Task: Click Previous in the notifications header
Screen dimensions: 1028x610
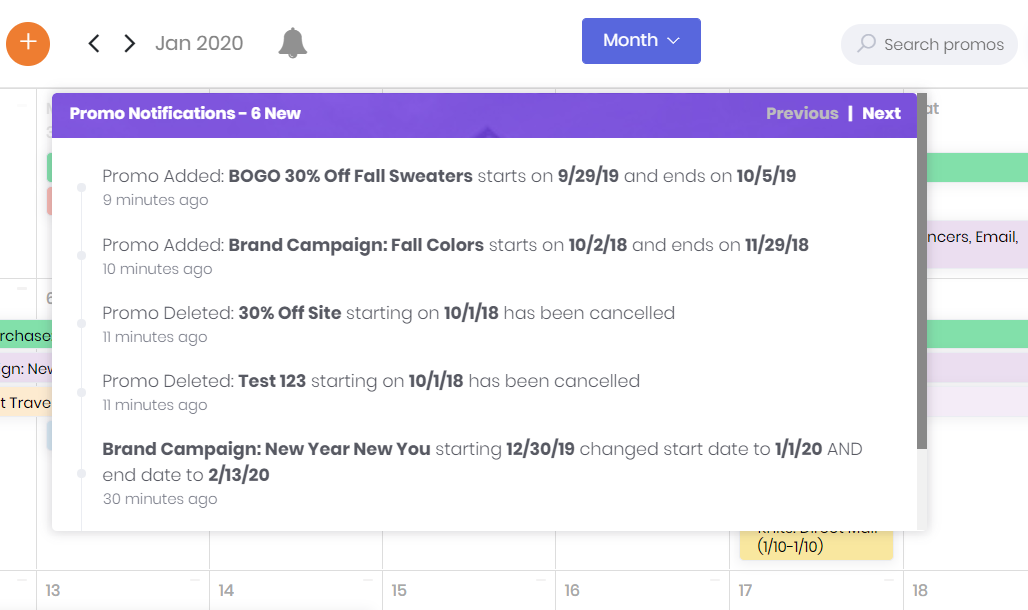Action: coord(802,113)
